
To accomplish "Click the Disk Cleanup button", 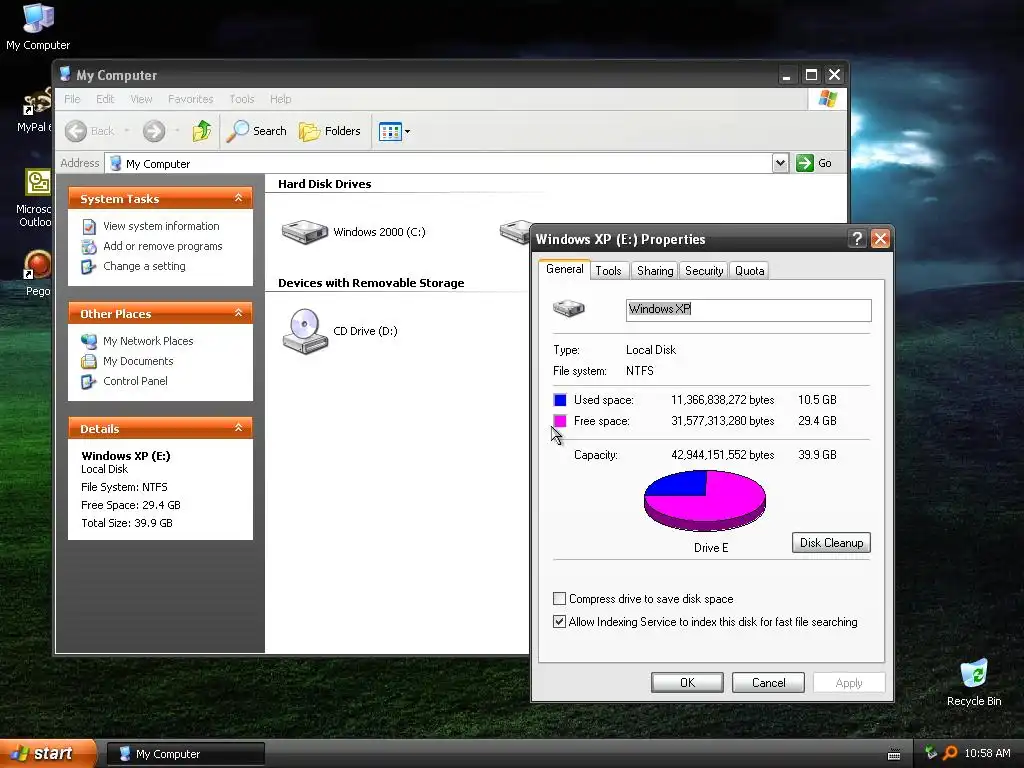I will click(x=831, y=543).
